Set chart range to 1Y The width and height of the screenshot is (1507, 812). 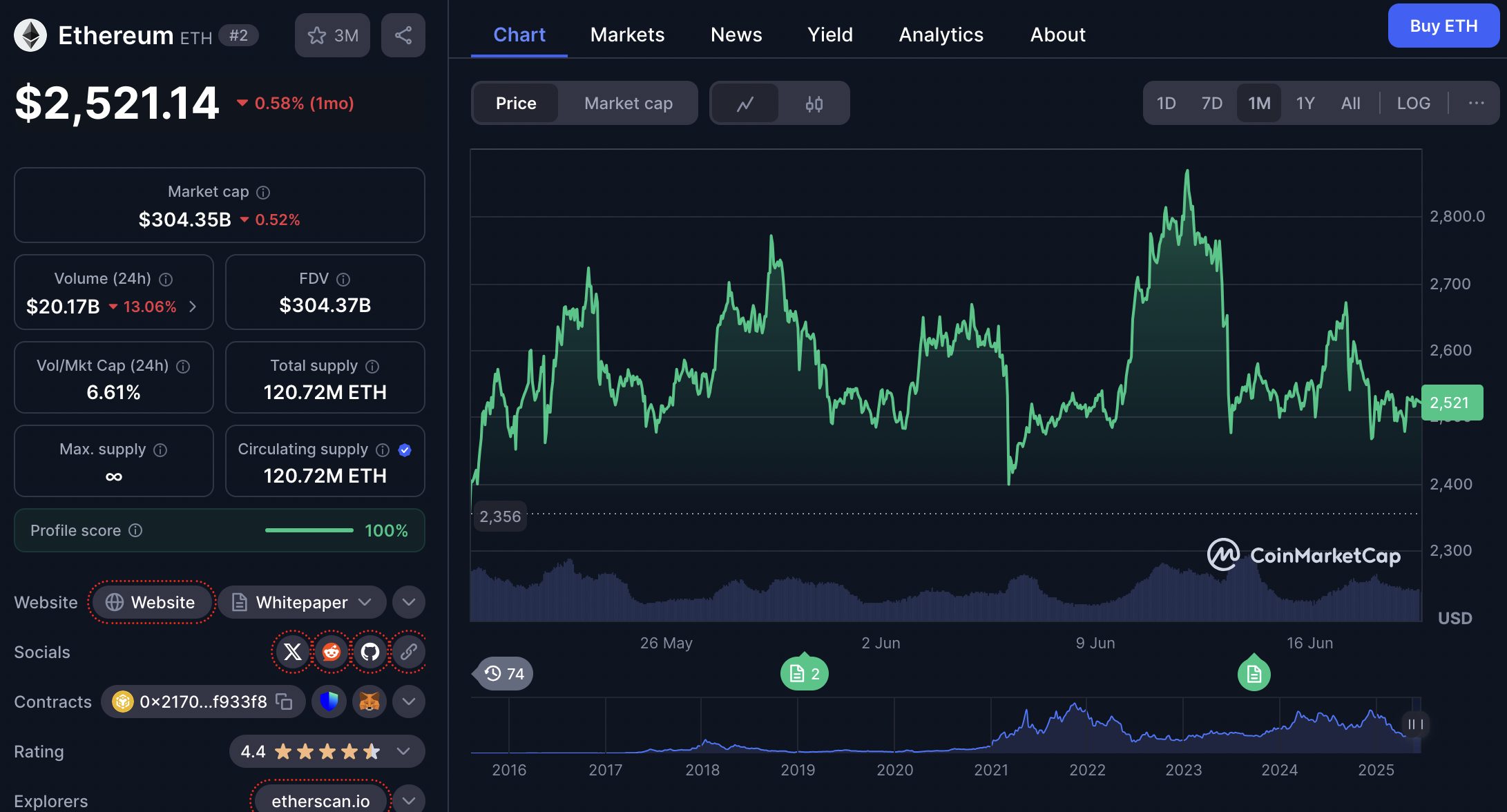coord(1305,104)
